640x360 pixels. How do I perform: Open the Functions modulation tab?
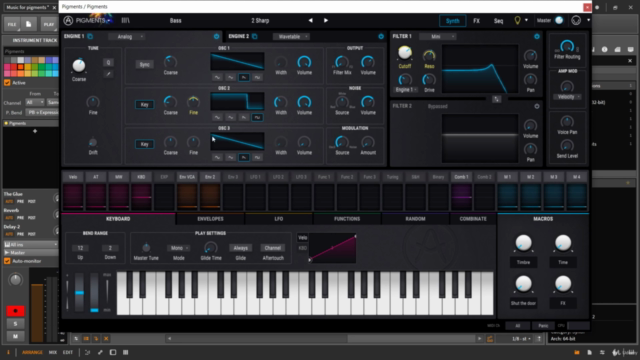[x=347, y=219]
